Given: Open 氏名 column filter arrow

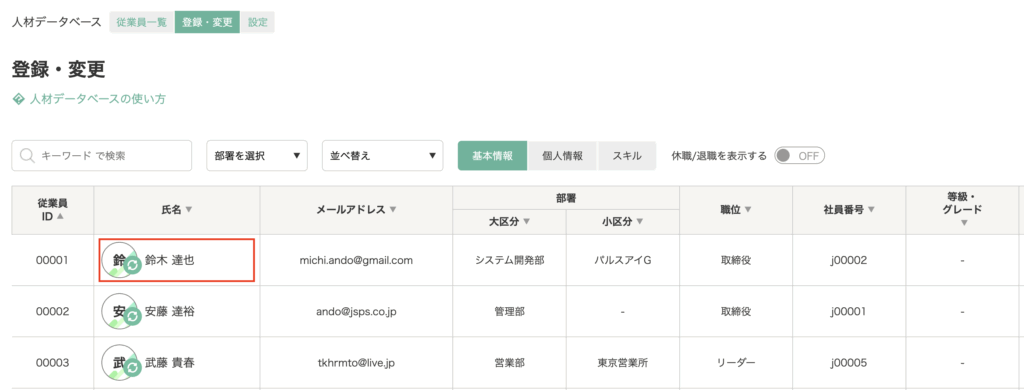Looking at the screenshot, I should click(189, 210).
